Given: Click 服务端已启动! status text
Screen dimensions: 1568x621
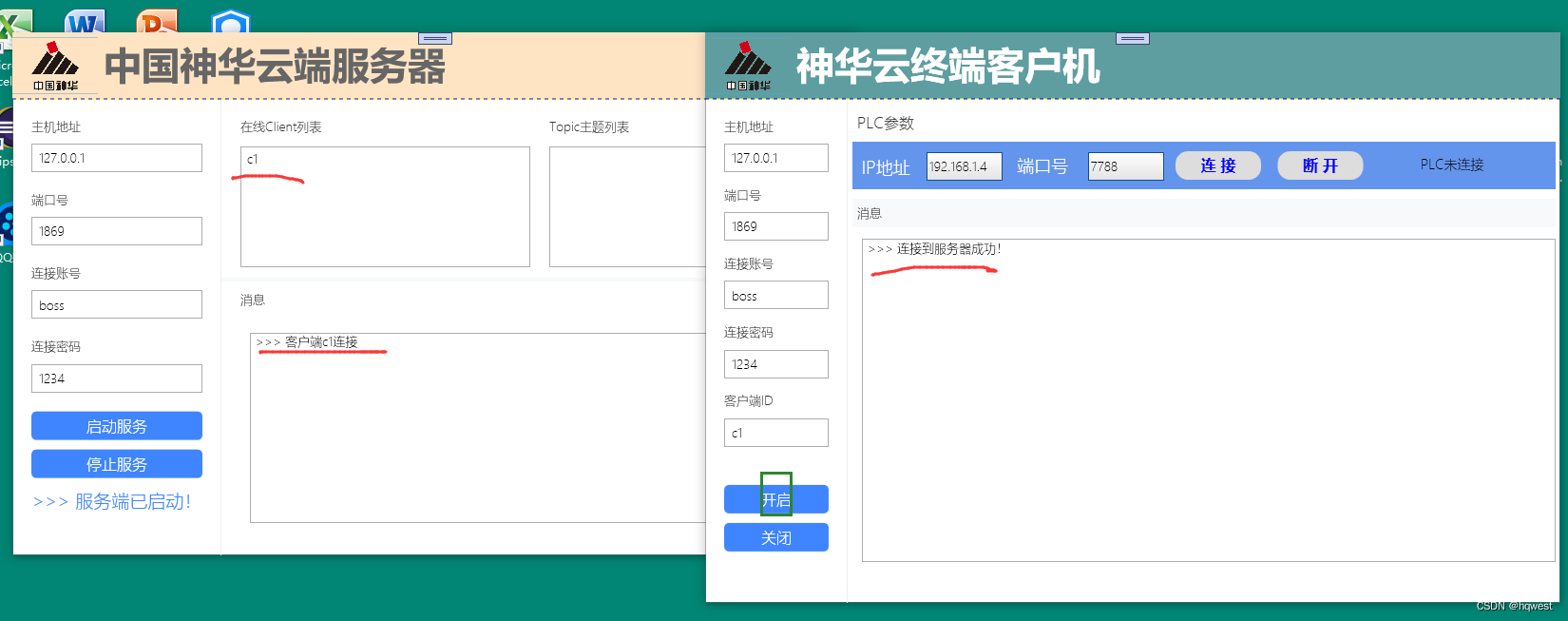Looking at the screenshot, I should pos(112,501).
